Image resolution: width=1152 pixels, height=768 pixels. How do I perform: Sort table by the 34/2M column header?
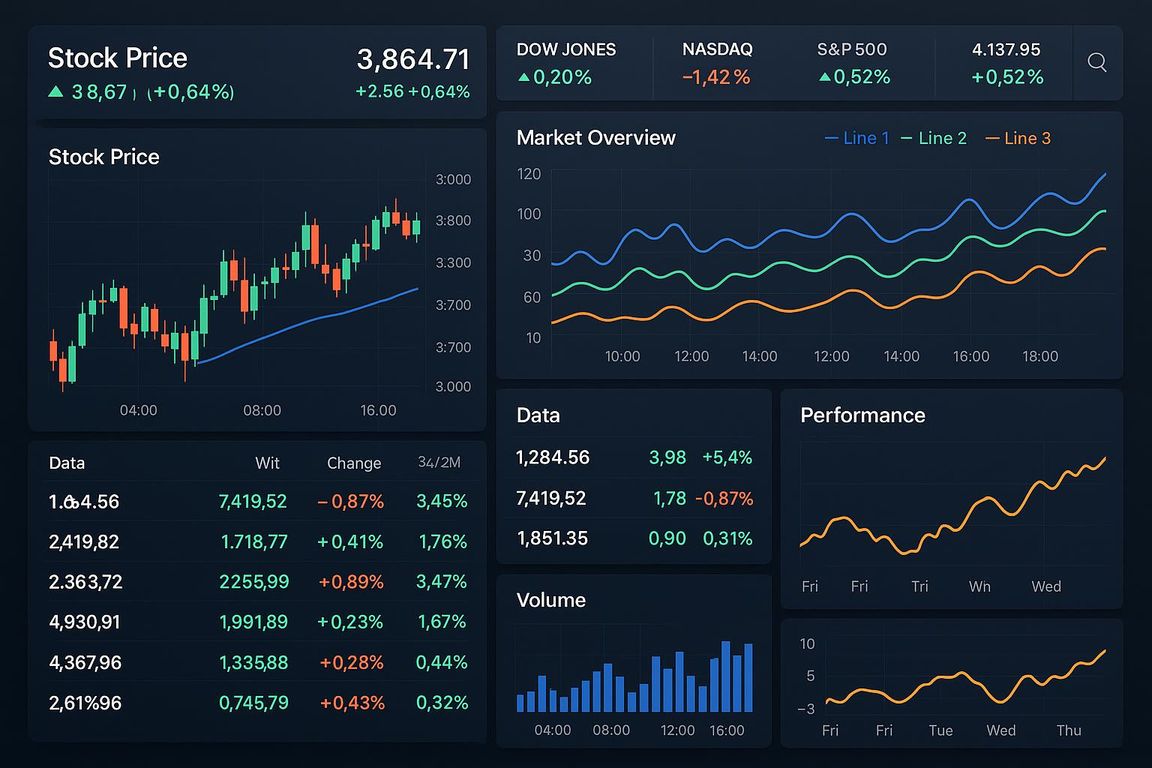[x=438, y=463]
